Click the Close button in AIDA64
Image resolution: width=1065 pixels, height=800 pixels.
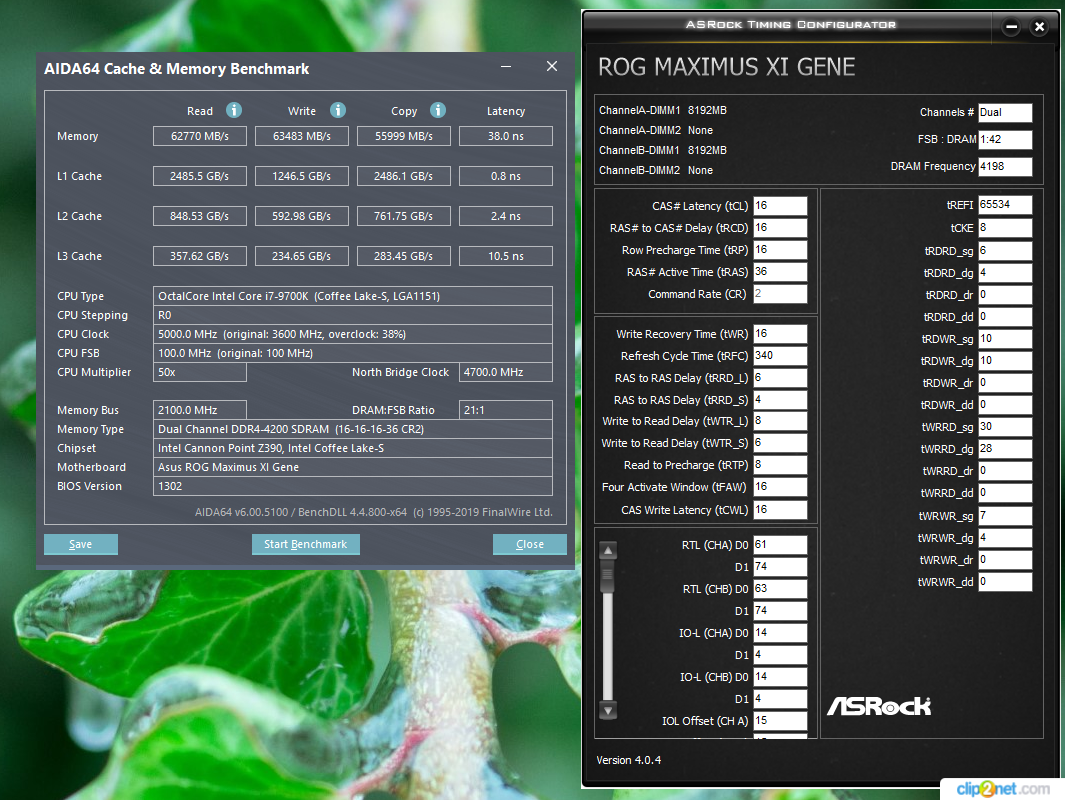530,544
